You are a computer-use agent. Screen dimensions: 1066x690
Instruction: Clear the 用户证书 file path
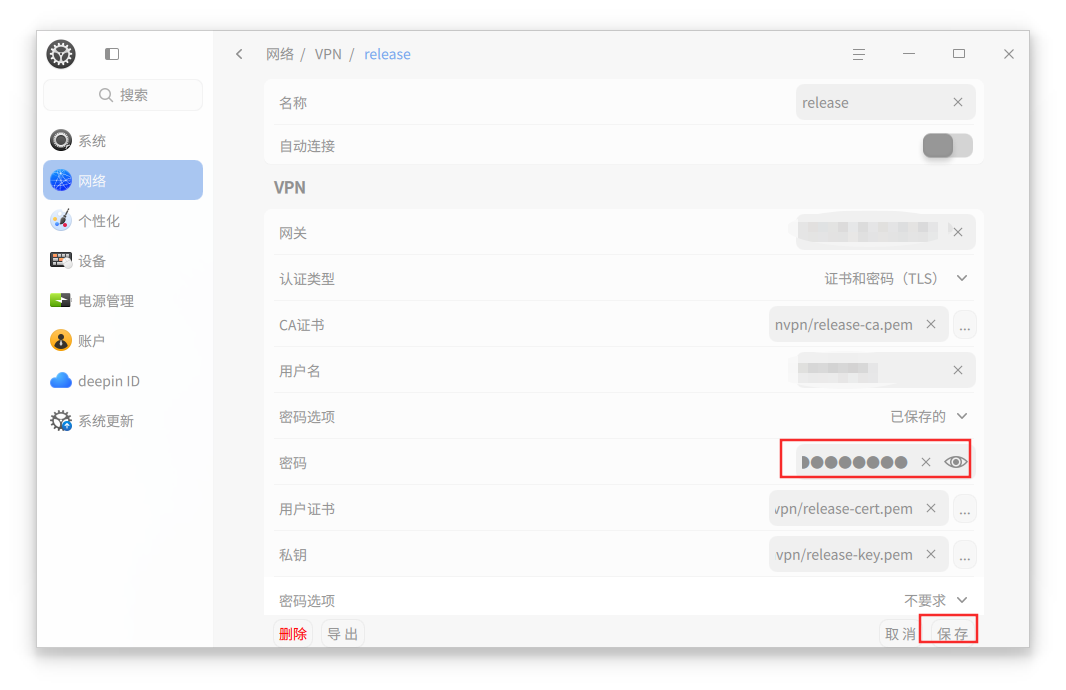[x=931, y=508]
